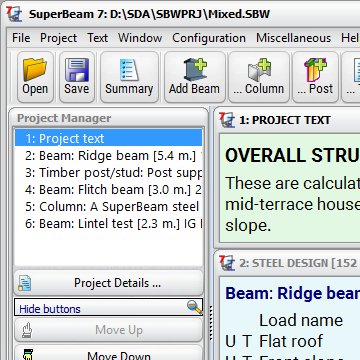
Task: Open the Window menu
Action: (140, 38)
